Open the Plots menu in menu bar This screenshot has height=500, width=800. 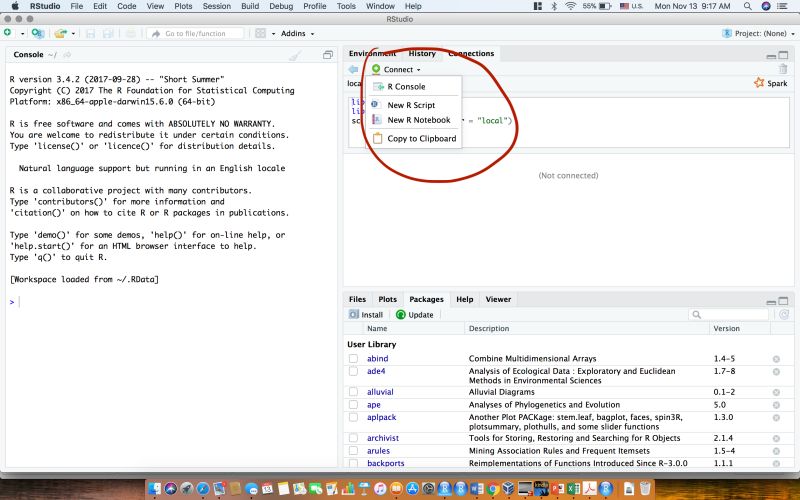pos(183,6)
